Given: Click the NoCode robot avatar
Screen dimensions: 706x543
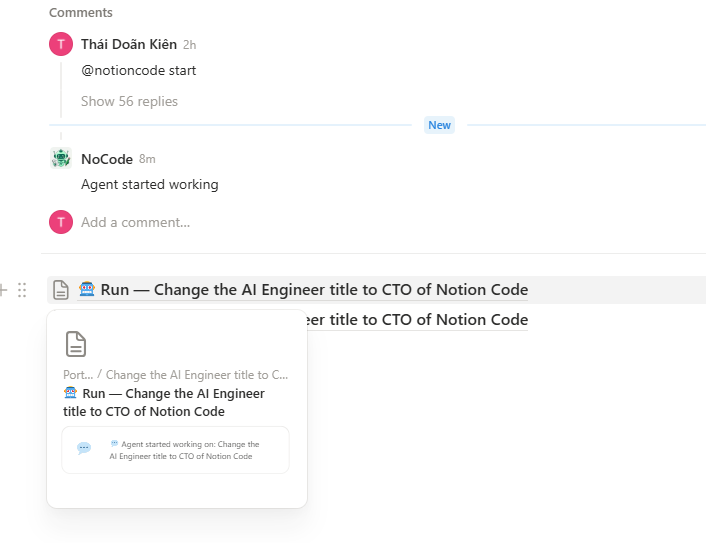Looking at the screenshot, I should 61,158.
